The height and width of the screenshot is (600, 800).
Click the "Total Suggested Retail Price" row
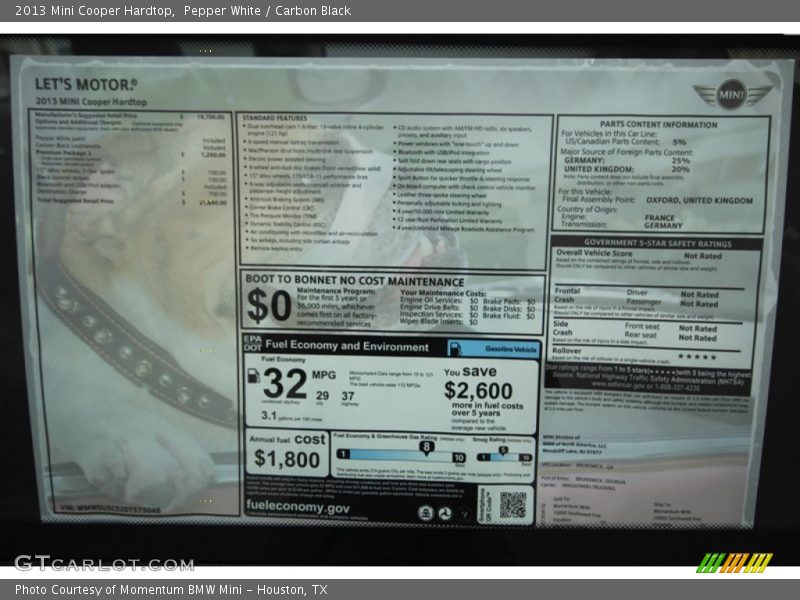pos(131,202)
